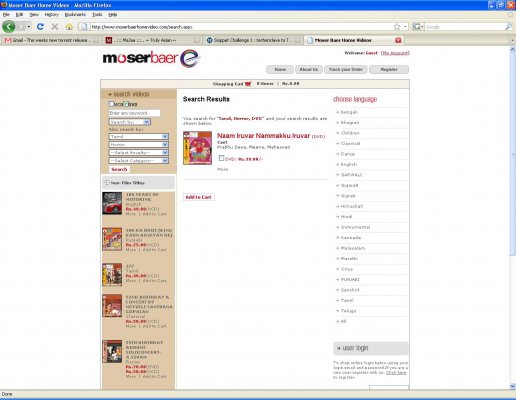This screenshot has height=400, width=516.
Task: Toggle the VCD checkbox in search videos
Action: [x=112, y=104]
